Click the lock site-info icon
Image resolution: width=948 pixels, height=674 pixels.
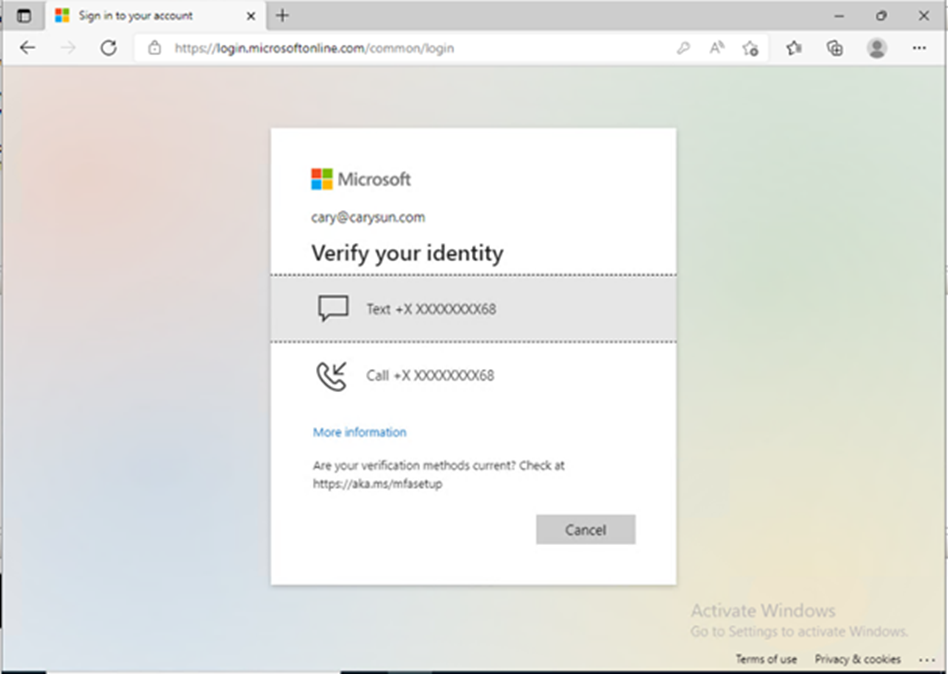click(x=155, y=48)
